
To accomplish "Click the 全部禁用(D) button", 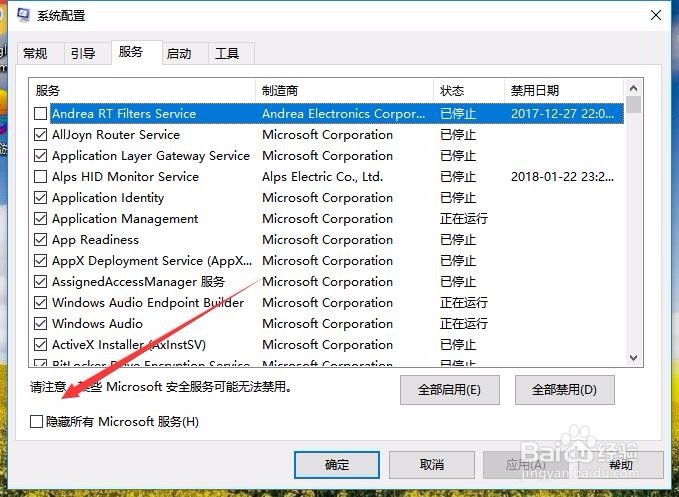I will tap(564, 390).
